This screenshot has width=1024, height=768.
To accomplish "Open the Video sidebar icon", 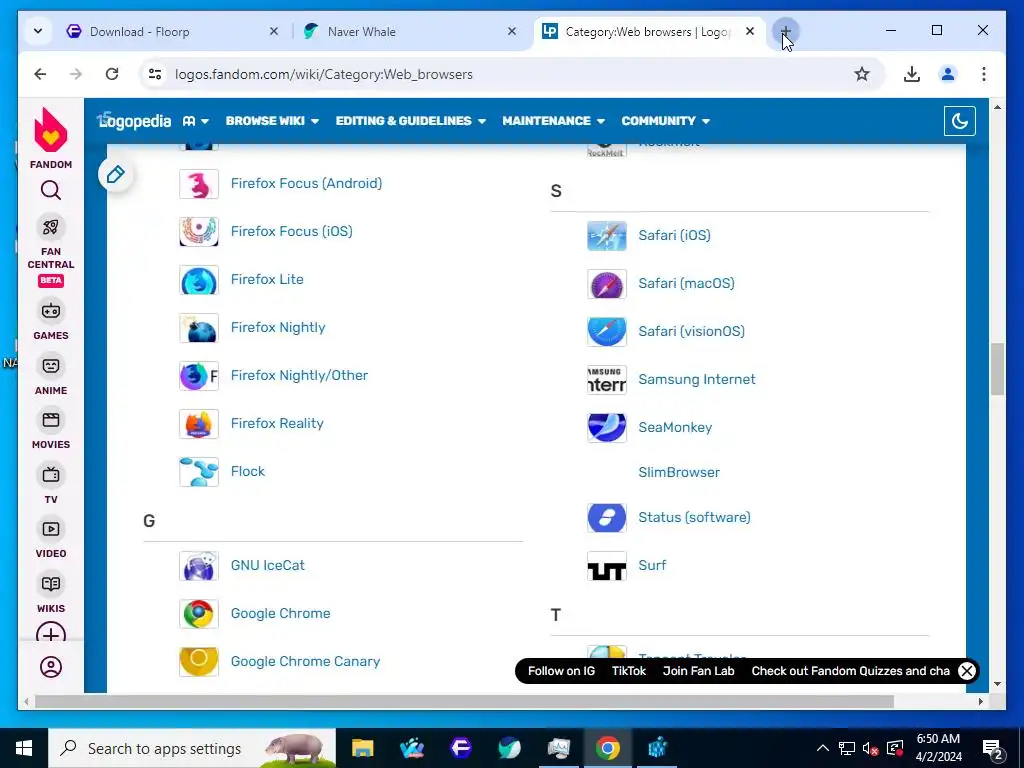I will (51, 529).
